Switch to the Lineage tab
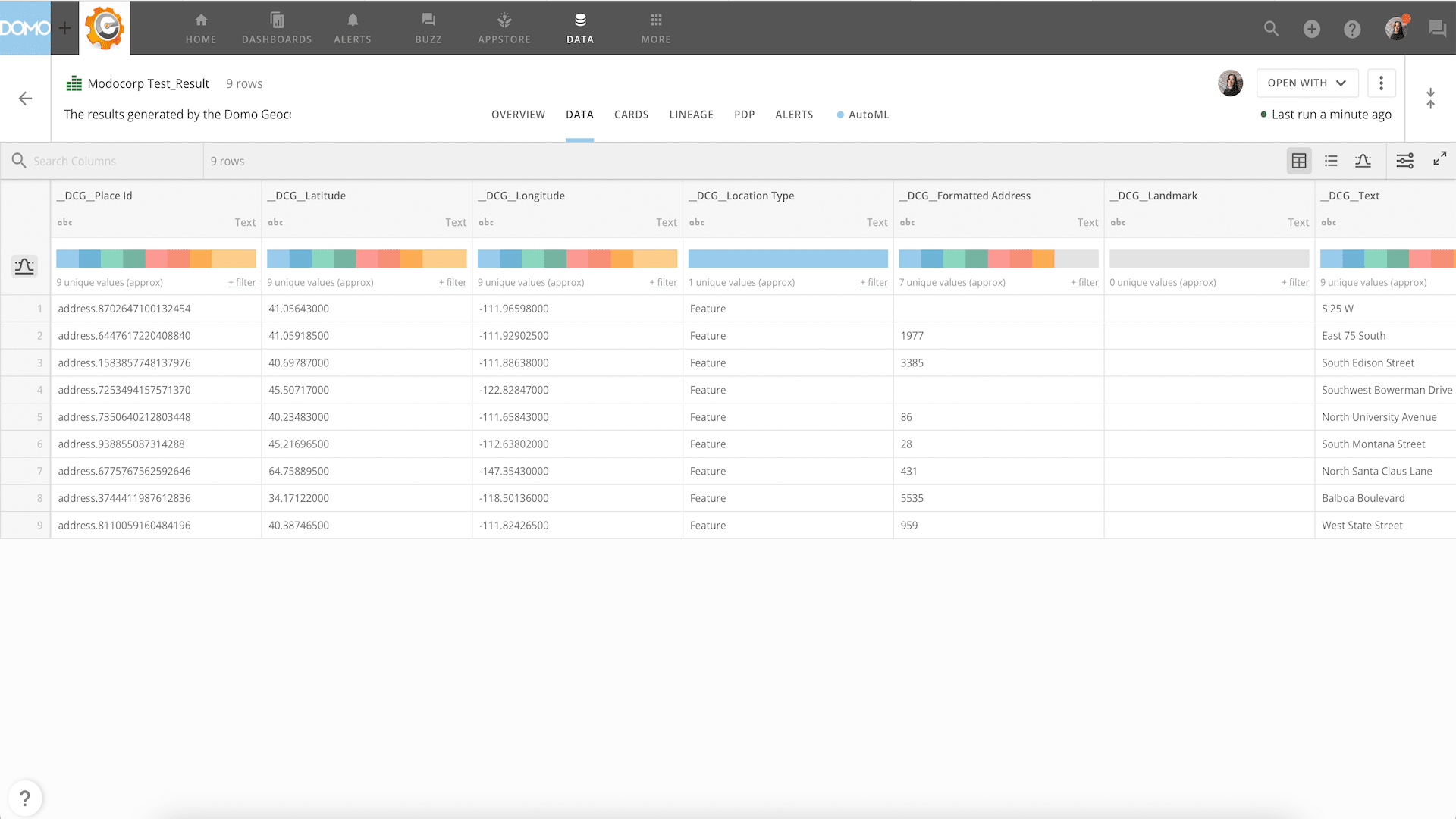Image resolution: width=1456 pixels, height=819 pixels. 691,115
